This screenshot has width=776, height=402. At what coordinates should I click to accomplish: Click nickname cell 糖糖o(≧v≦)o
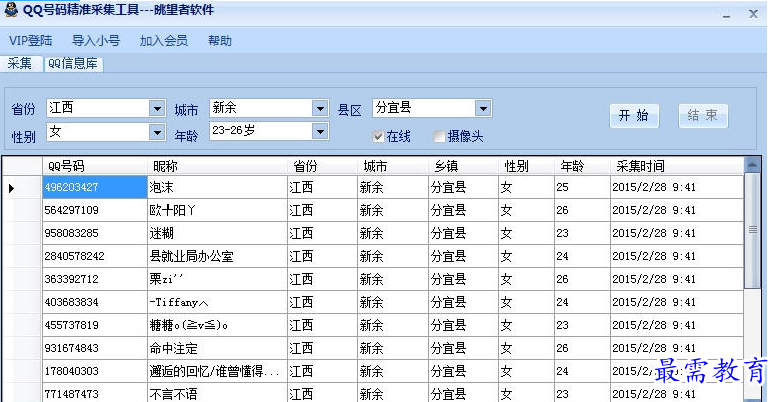click(217, 325)
